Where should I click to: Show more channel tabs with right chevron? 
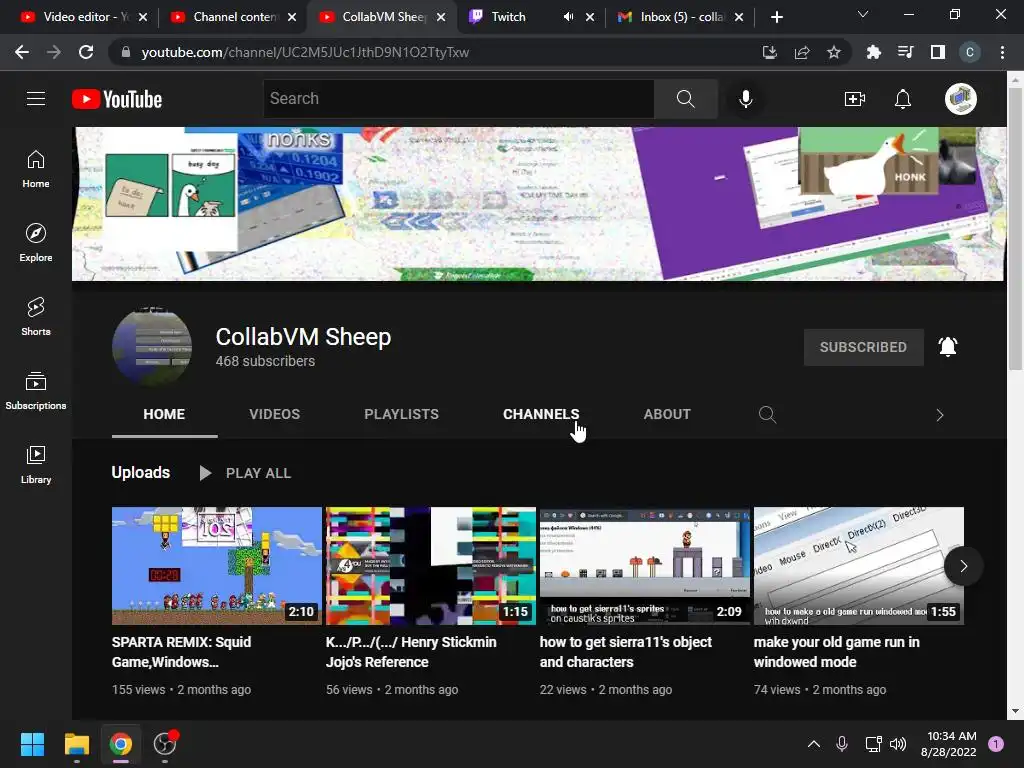pos(939,415)
